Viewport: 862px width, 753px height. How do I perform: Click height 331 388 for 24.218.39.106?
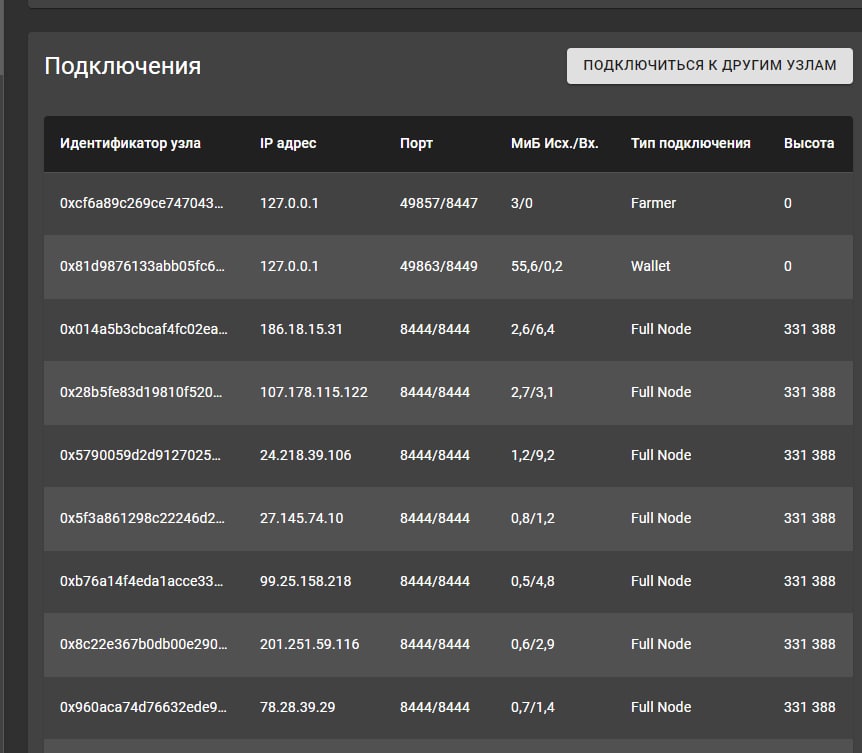click(x=809, y=455)
